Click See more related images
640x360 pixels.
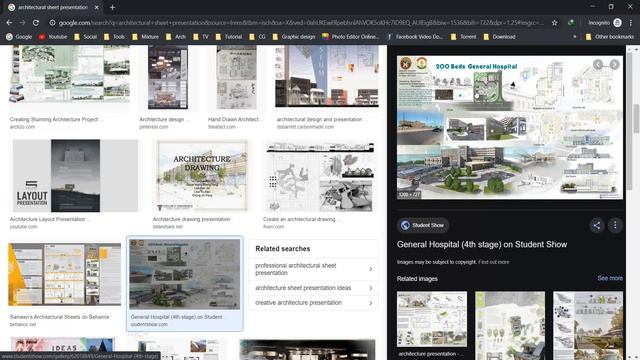pyautogui.click(x=610, y=278)
